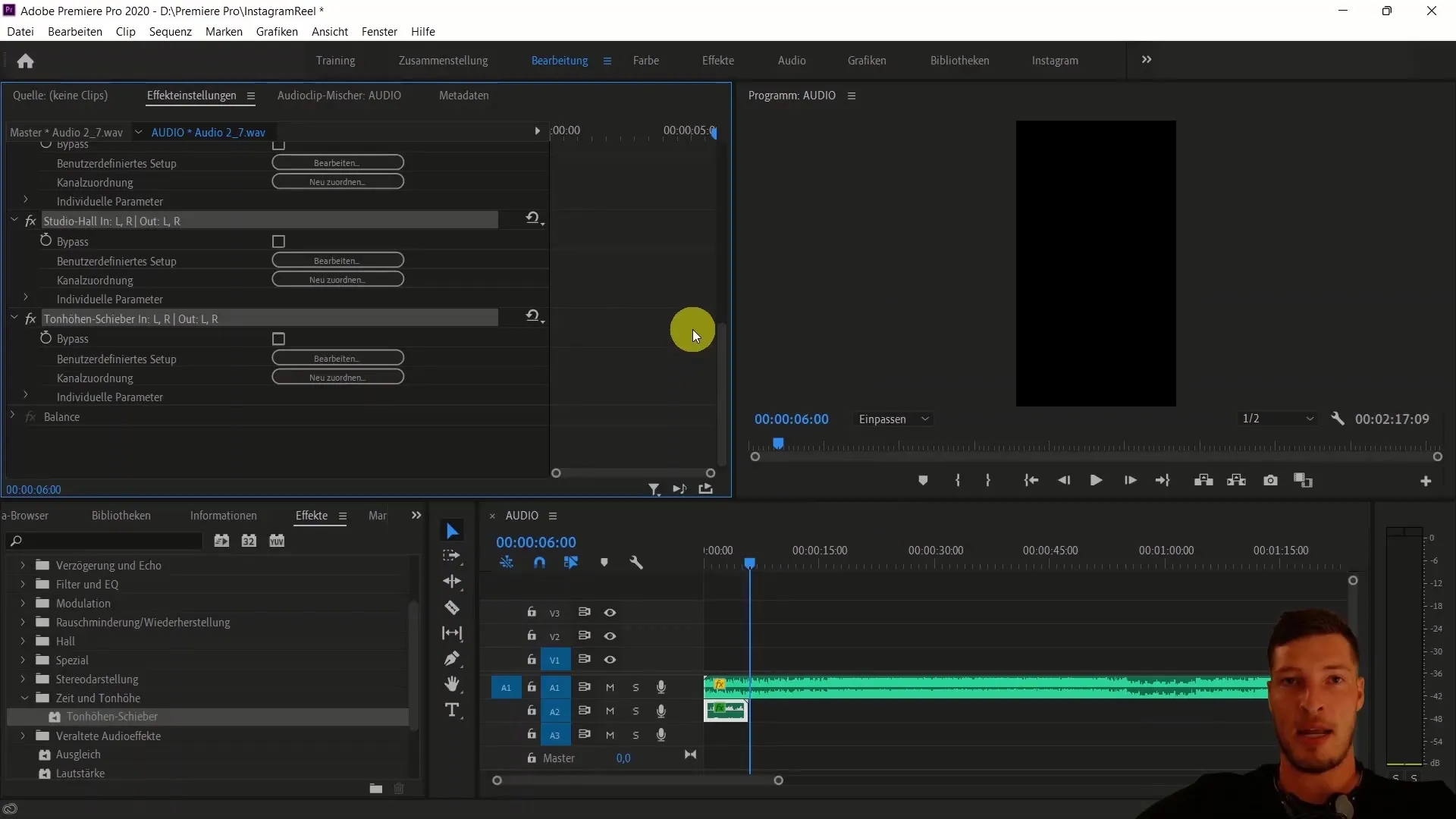Click Bearbeiten button under Tonhöhen-Schieber

[x=337, y=359]
